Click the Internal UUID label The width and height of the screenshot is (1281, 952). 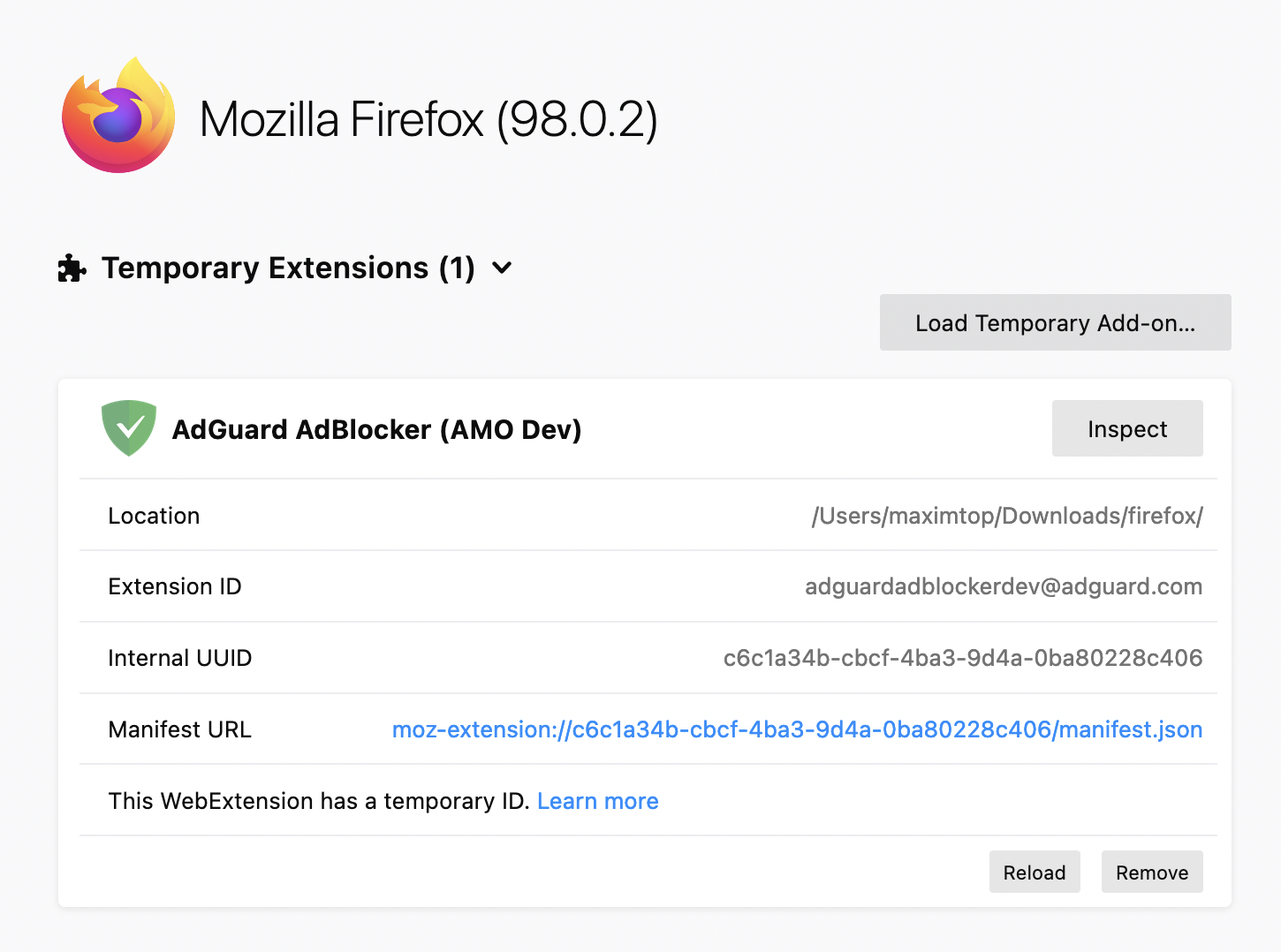[x=180, y=658]
